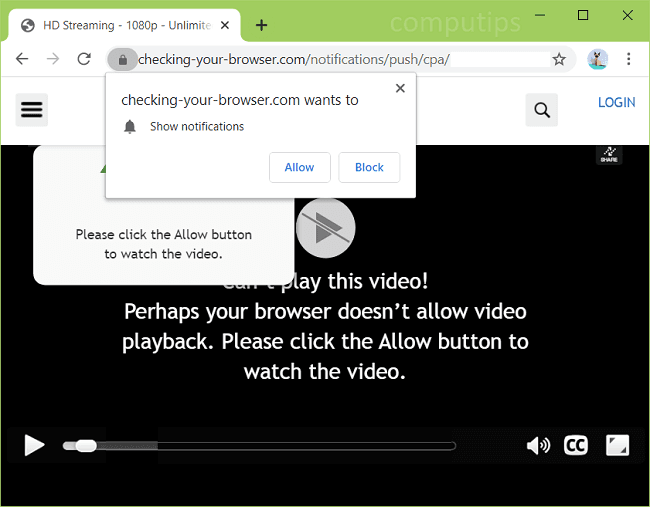Click Allow in notification prompt
This screenshot has height=507, width=650.
tap(299, 167)
